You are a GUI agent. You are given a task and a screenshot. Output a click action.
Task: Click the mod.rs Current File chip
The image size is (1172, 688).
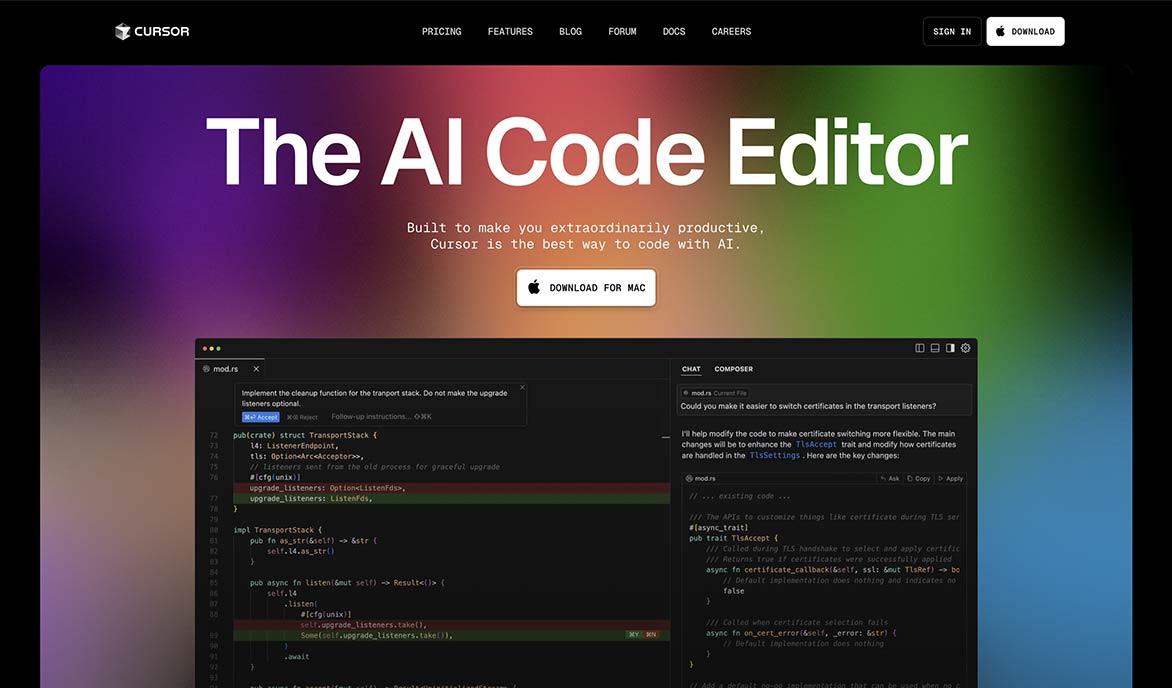tap(715, 393)
